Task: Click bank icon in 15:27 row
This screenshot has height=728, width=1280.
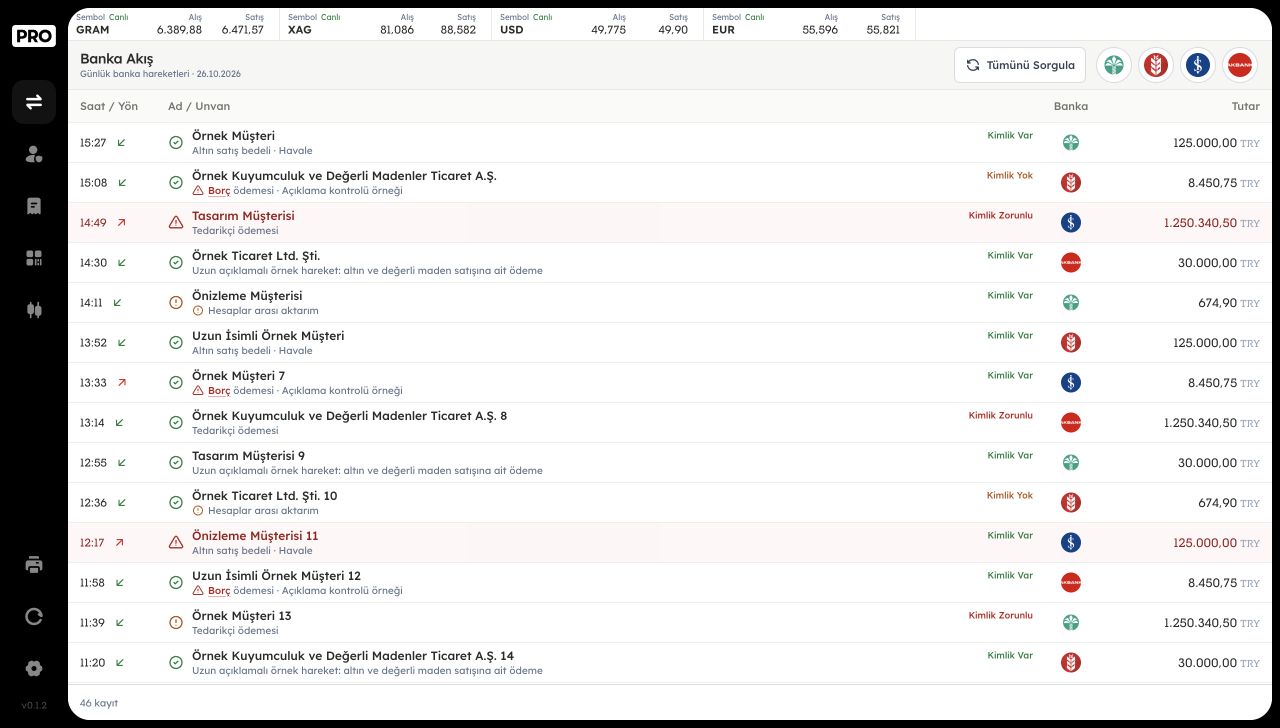Action: (1071, 143)
